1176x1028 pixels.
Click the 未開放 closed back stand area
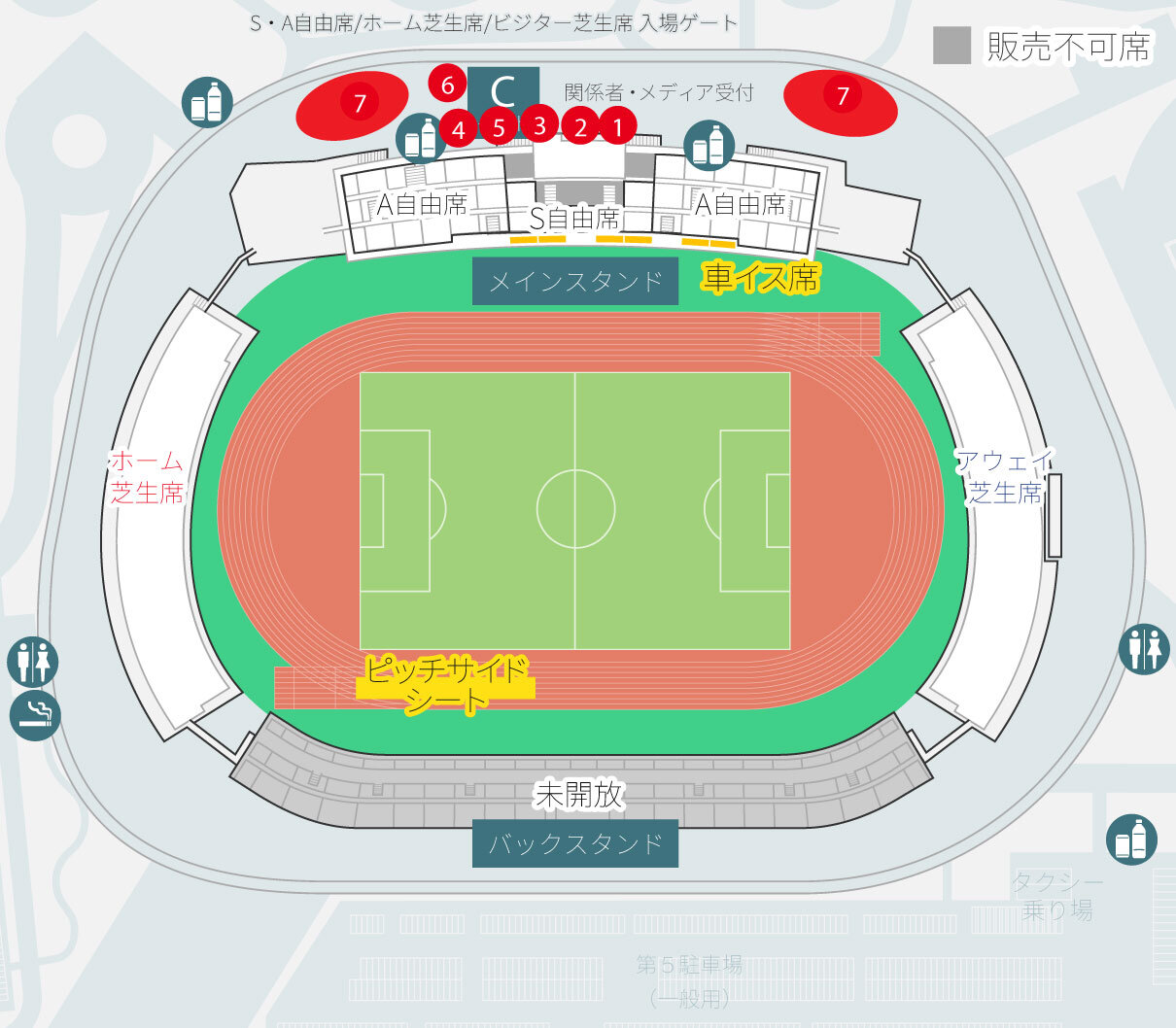579,795
